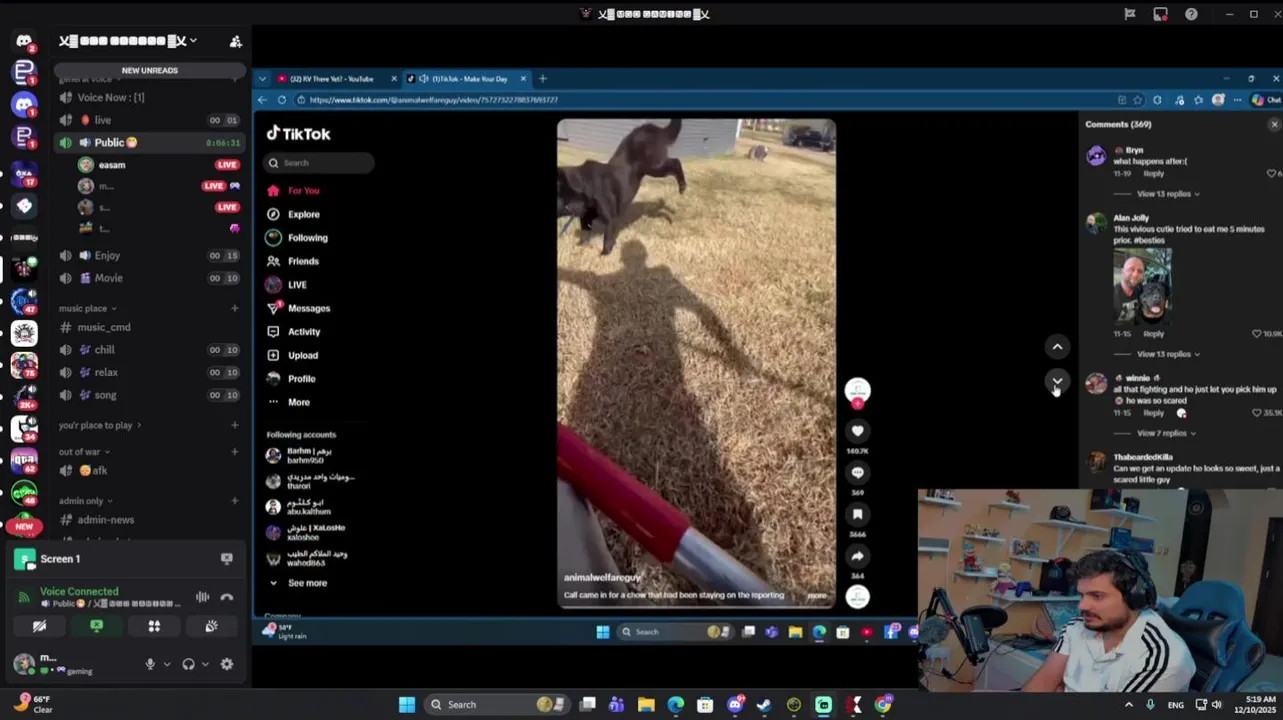Click TikTok search field in sidebar
The width and height of the screenshot is (1283, 720).
[320, 163]
